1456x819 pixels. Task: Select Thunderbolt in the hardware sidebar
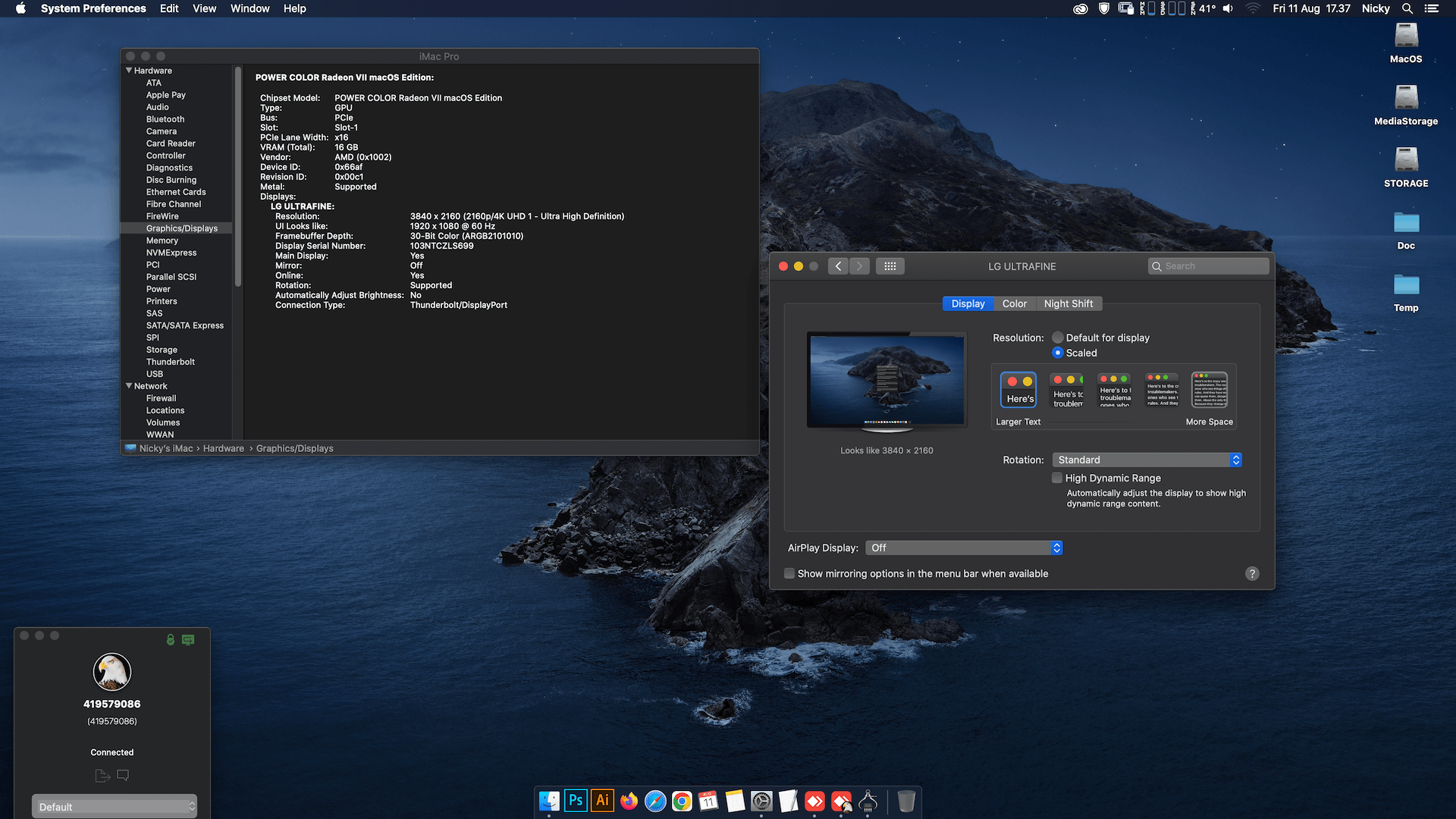[171, 362]
